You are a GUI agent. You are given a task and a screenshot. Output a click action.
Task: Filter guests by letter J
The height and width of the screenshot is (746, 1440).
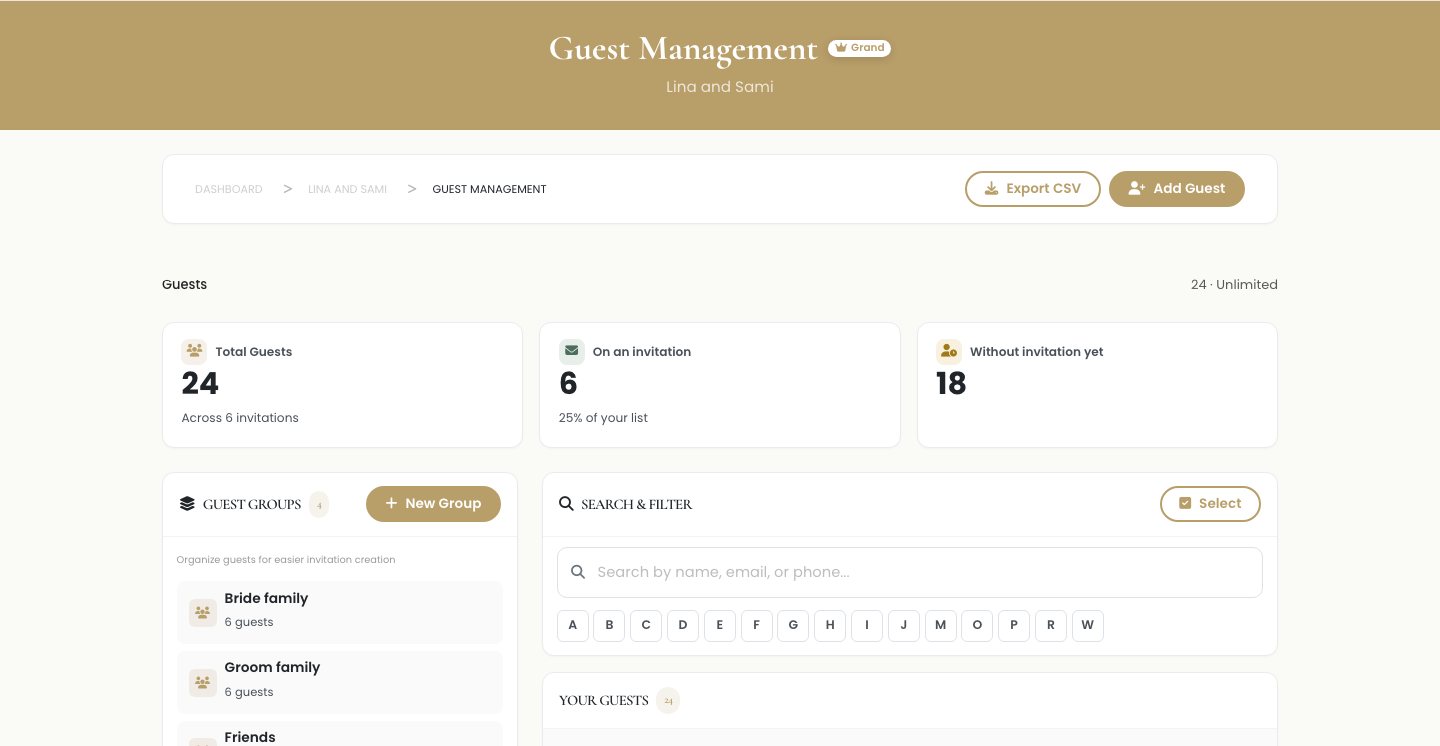904,625
